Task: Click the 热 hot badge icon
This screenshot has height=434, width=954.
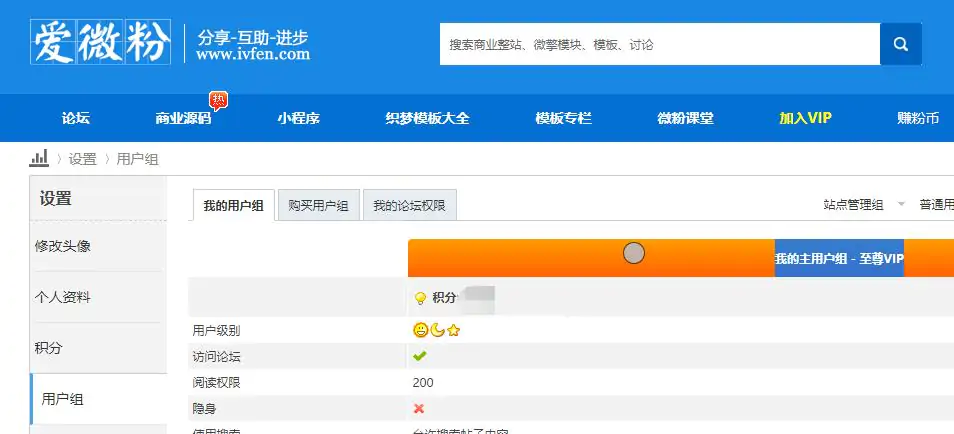Action: pos(219,100)
